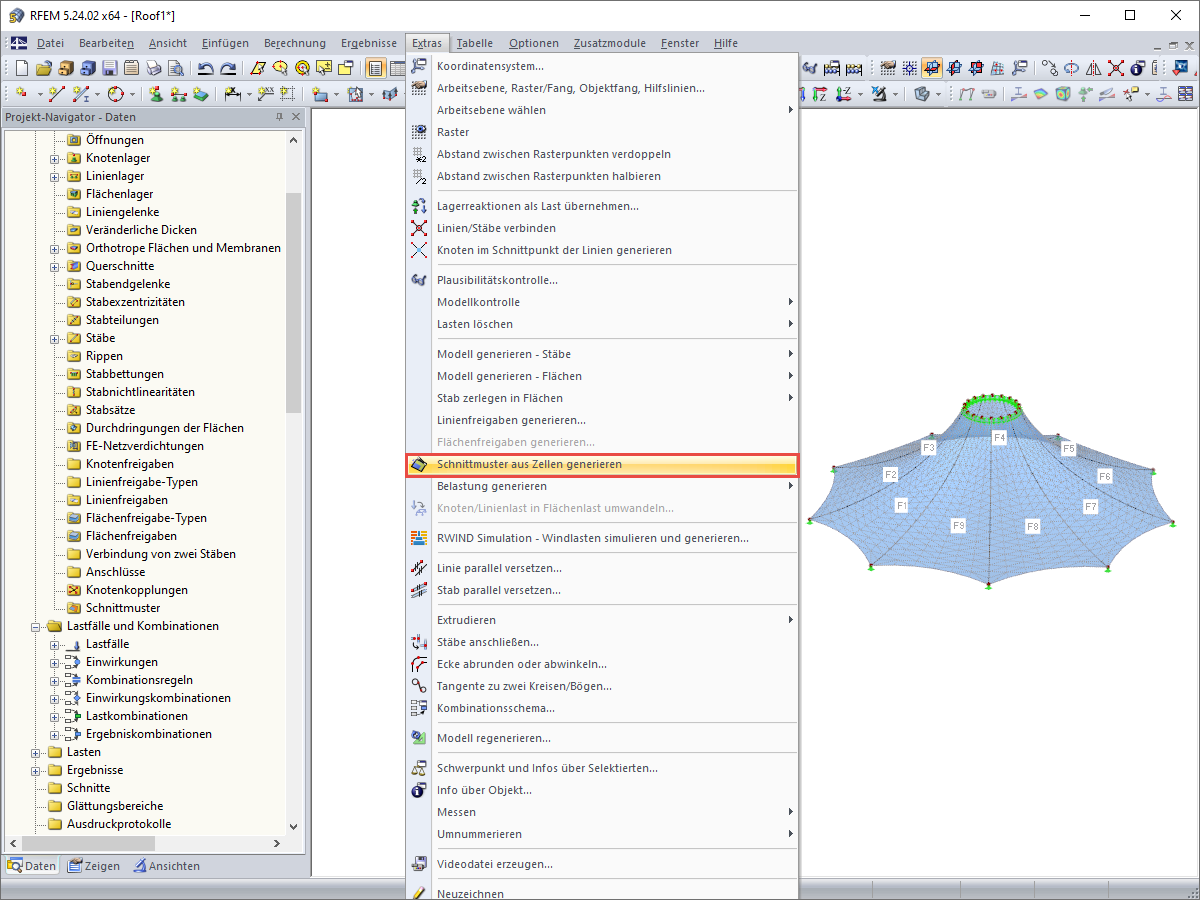Click the solid rendering display icon
This screenshot has height=900, width=1200.
pos(921,93)
